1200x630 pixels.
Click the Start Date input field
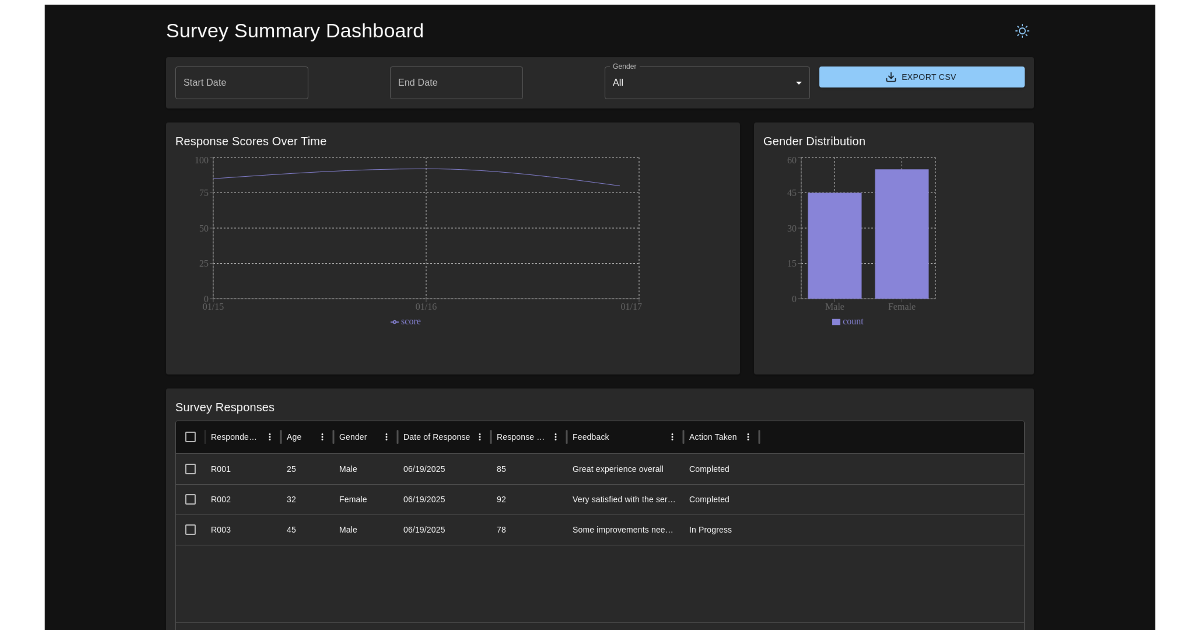point(241,82)
